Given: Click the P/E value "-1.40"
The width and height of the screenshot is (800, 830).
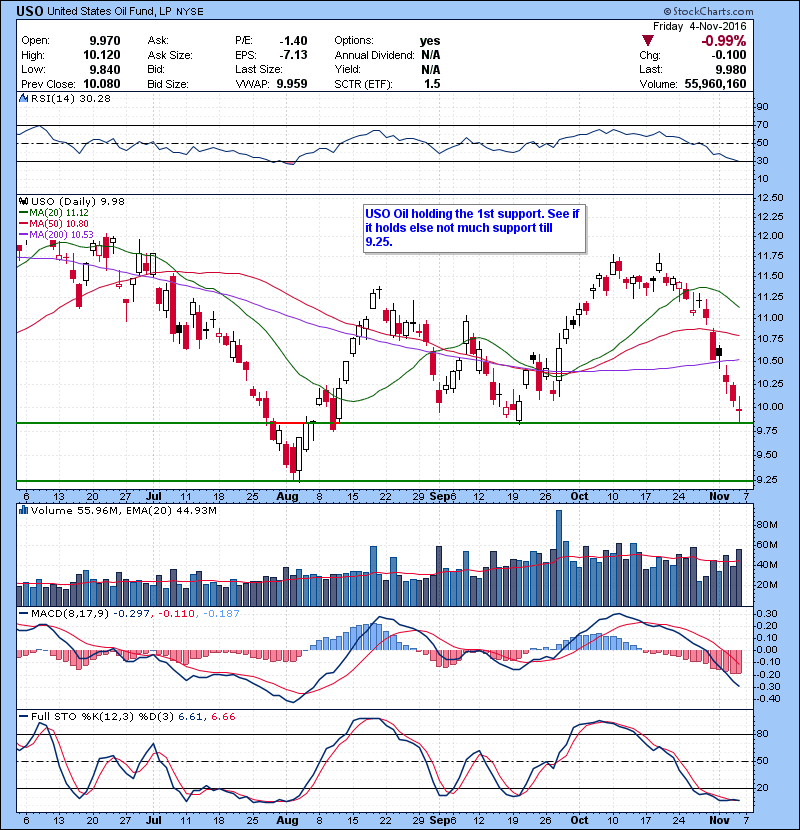Looking at the screenshot, I should pyautogui.click(x=293, y=41).
